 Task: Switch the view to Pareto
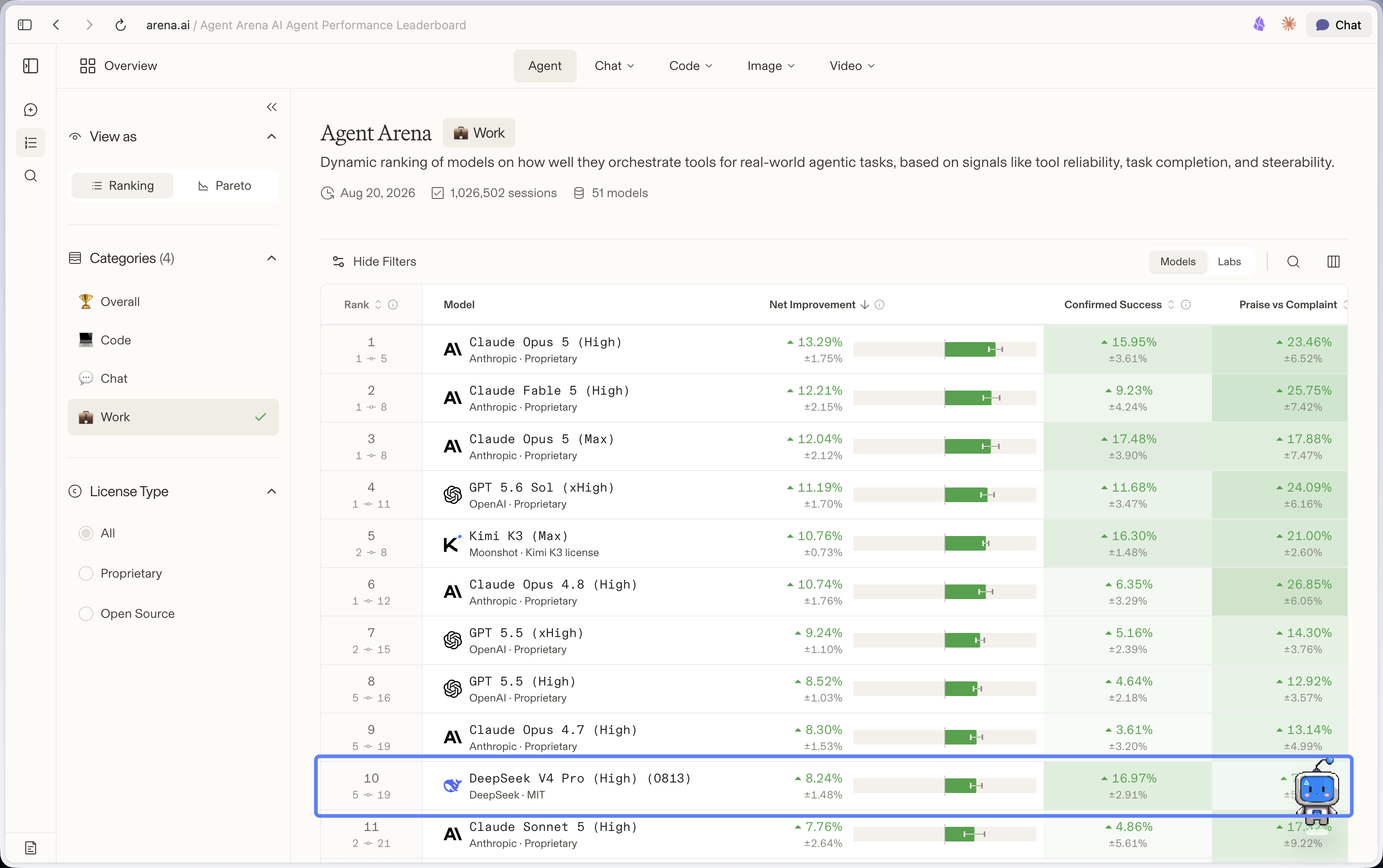click(225, 185)
